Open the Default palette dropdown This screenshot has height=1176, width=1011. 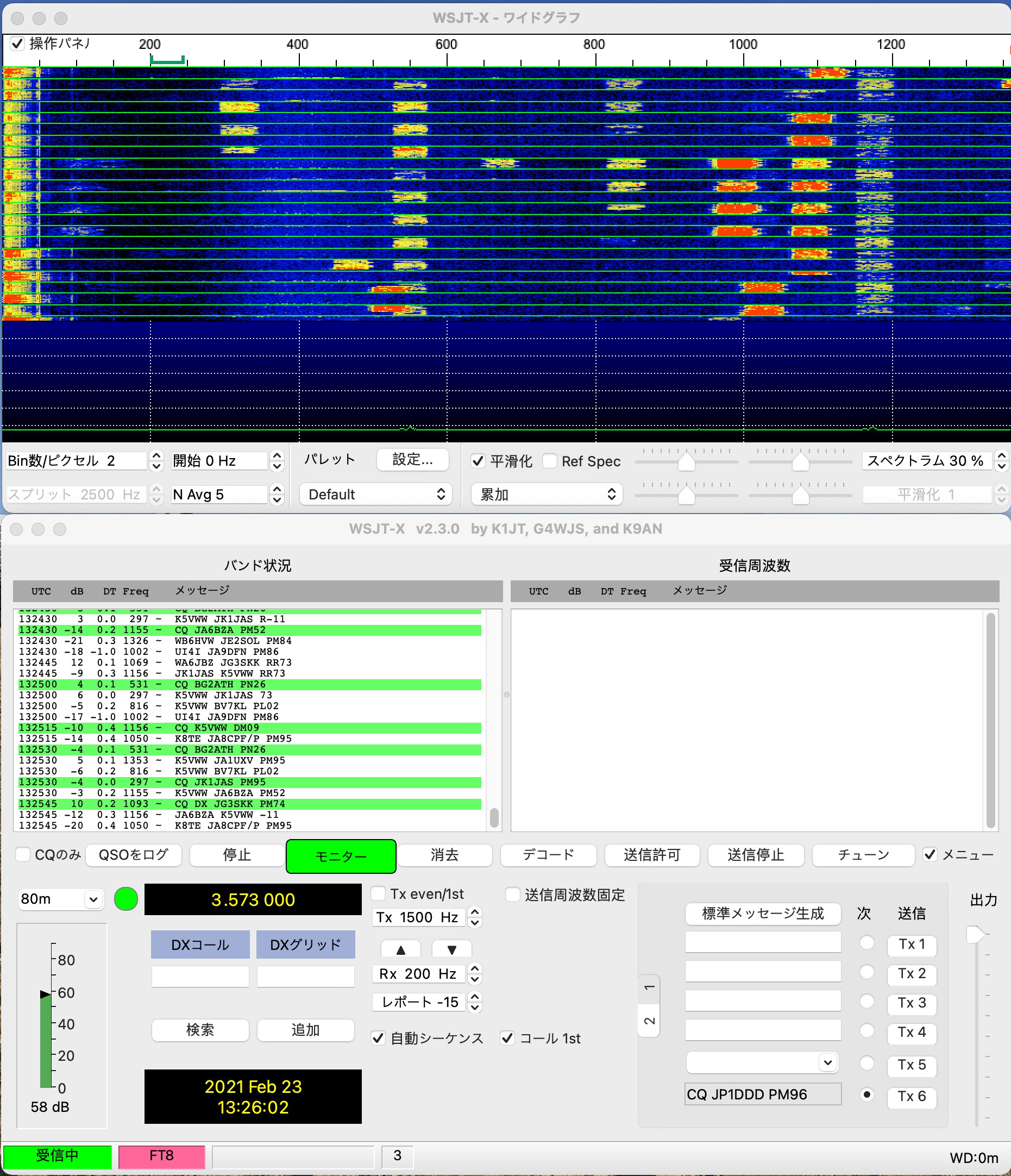376,495
